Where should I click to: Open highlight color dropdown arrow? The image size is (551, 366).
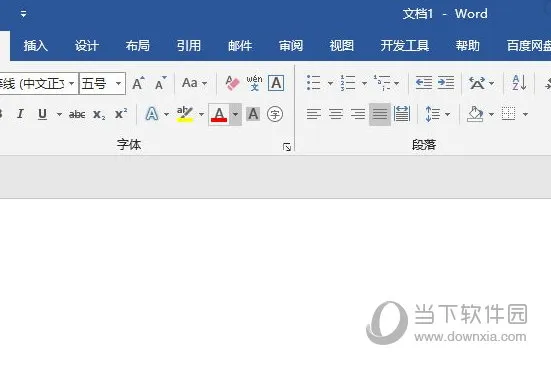tap(201, 114)
